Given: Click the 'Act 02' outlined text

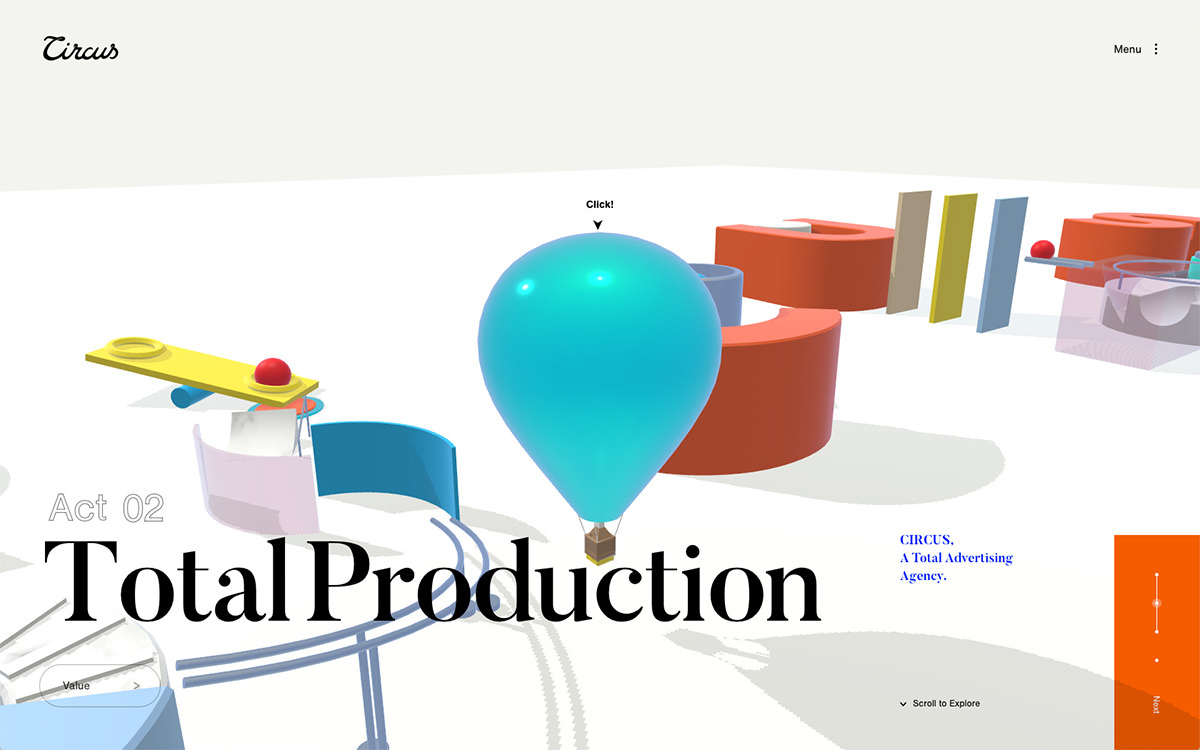Looking at the screenshot, I should click(106, 508).
